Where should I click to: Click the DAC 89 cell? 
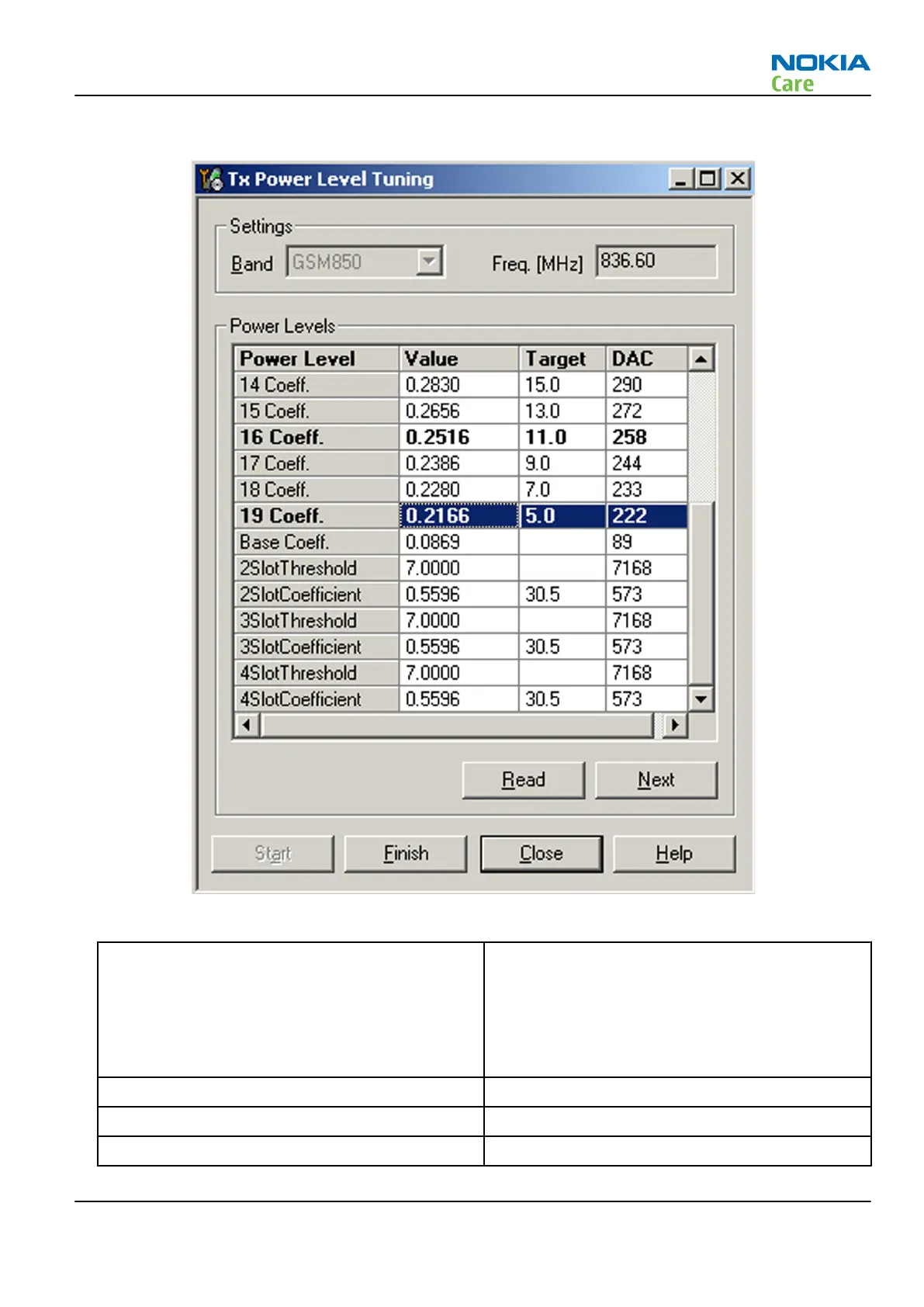click(646, 543)
